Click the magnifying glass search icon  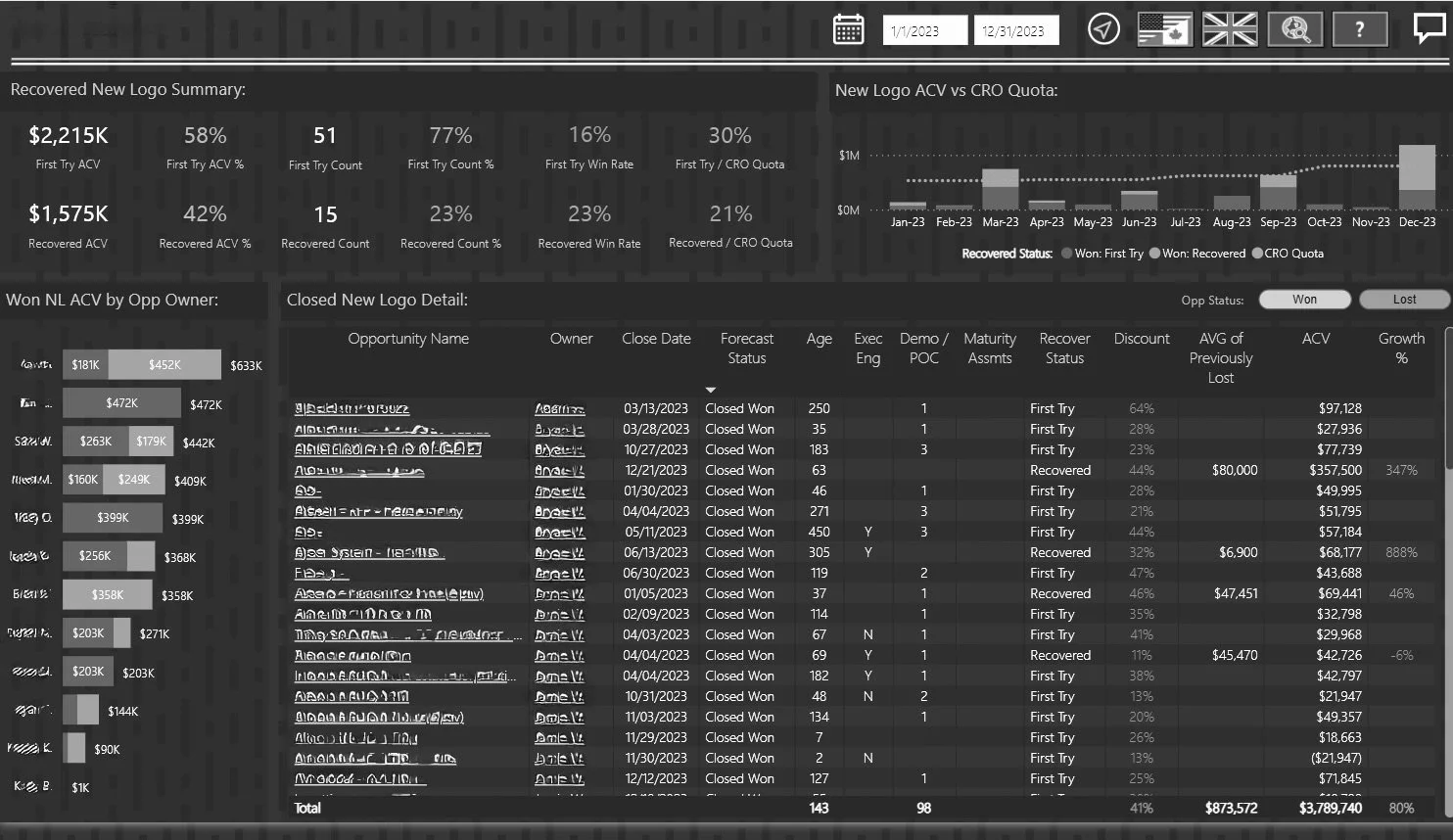click(1294, 29)
